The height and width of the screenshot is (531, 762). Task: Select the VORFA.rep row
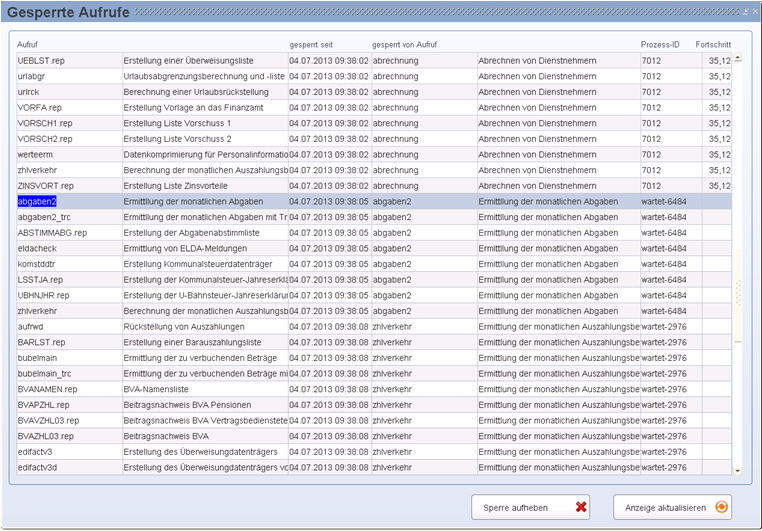(374, 107)
